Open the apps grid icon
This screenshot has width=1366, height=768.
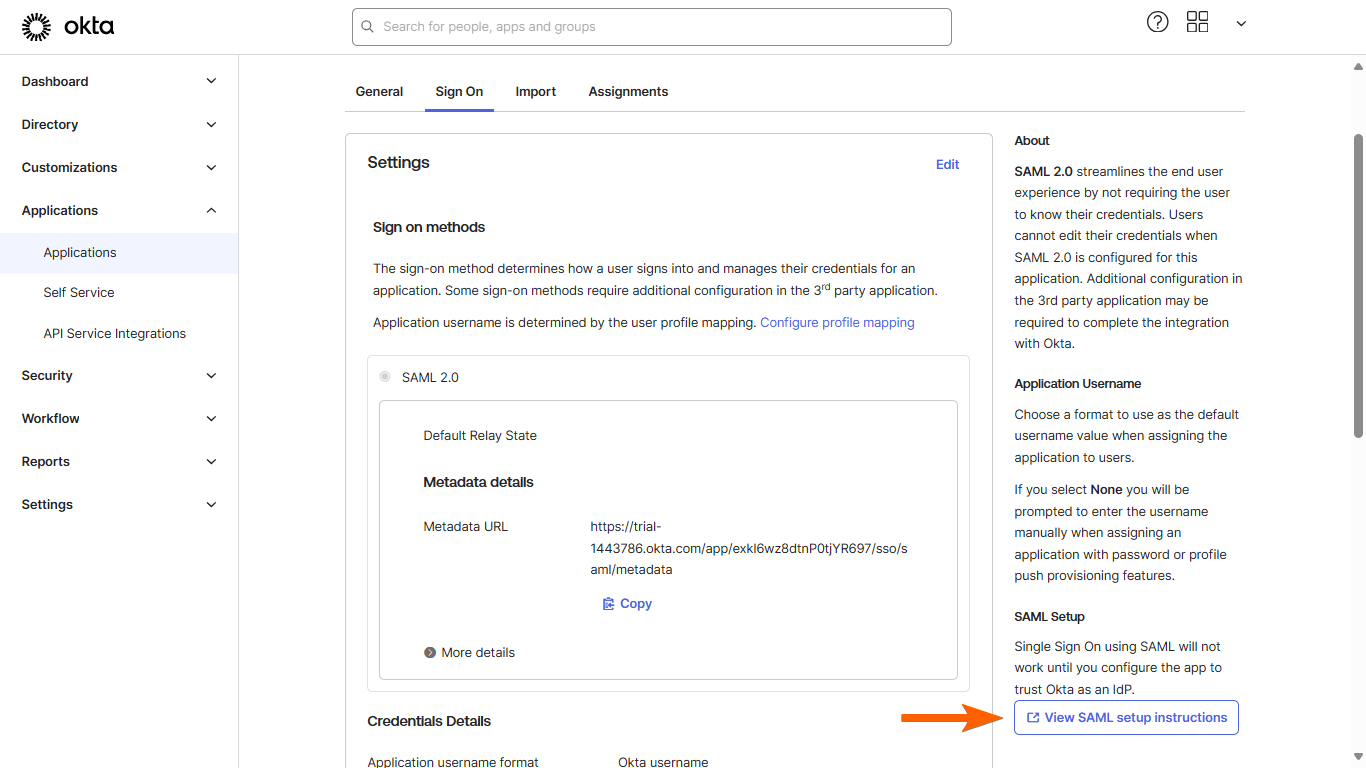[1197, 22]
